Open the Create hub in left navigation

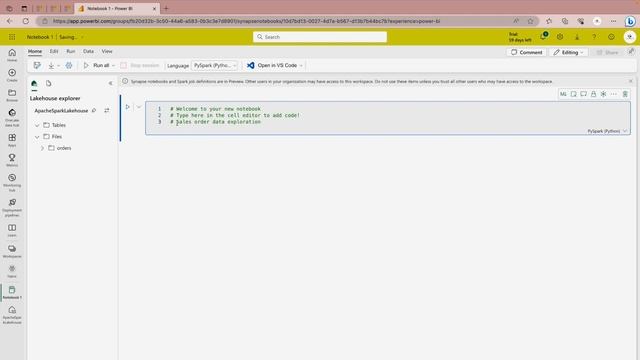(x=12, y=75)
